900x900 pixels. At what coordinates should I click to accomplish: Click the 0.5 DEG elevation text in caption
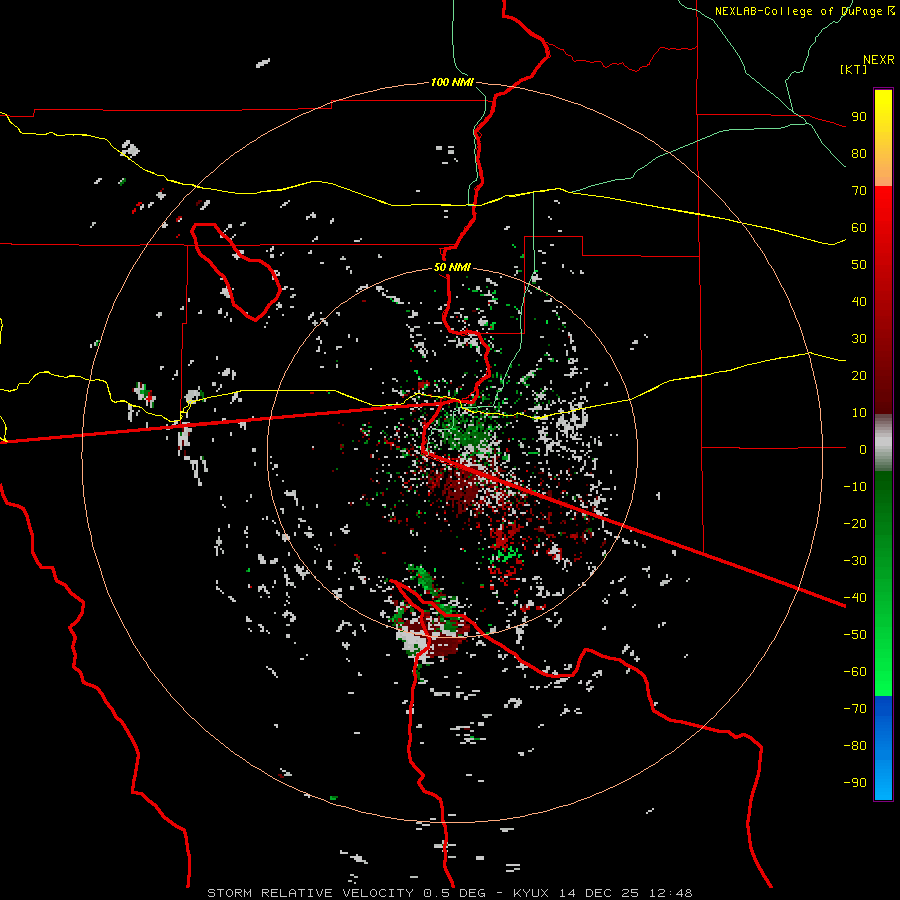455,893
